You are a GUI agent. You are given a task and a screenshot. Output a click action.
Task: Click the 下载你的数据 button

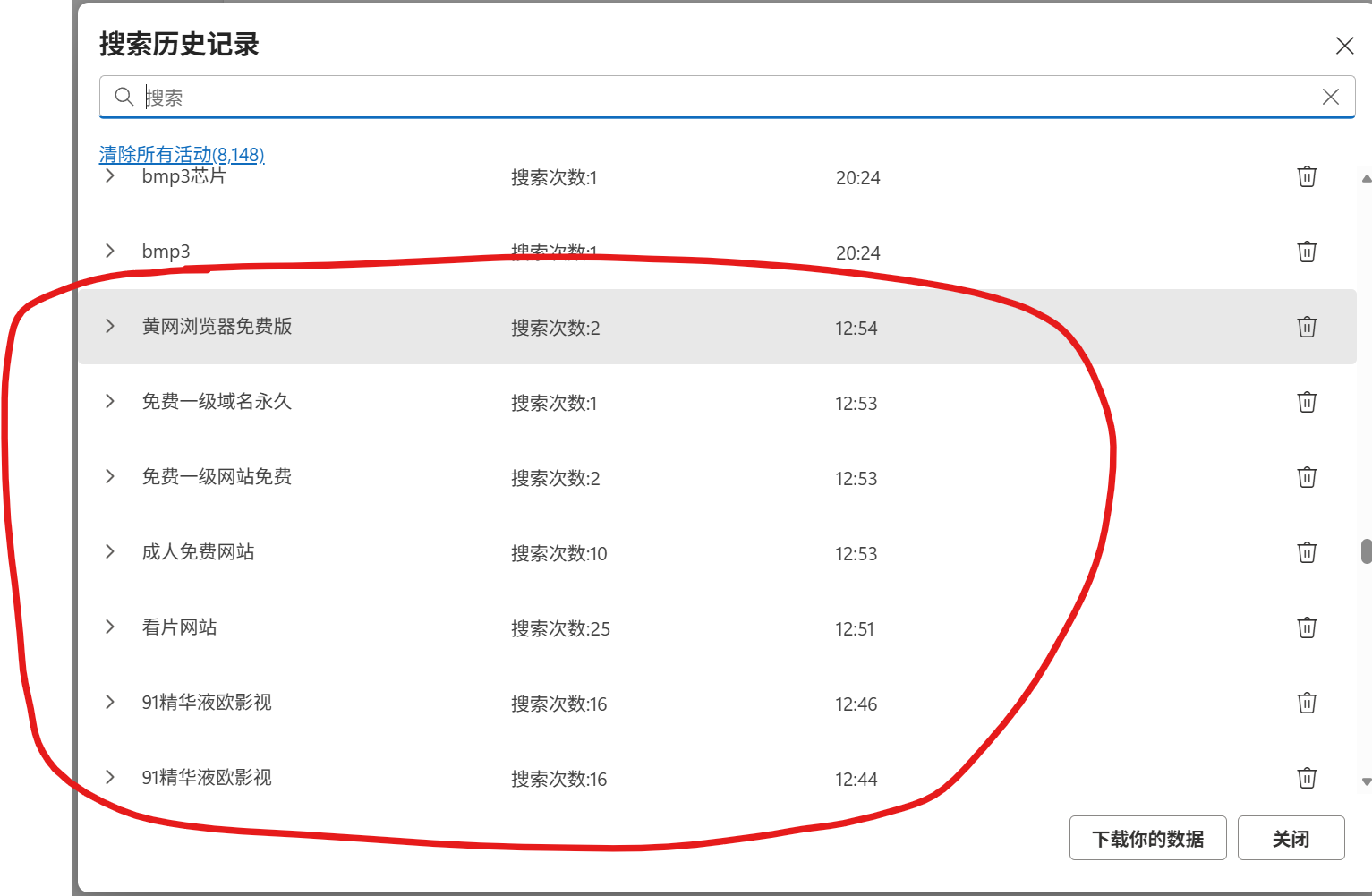pyautogui.click(x=1147, y=838)
